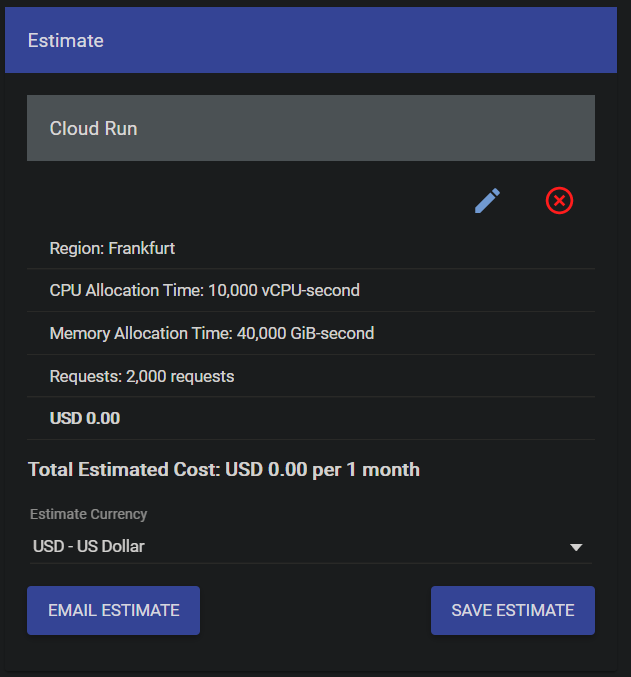Click the Email Estimate button
The image size is (631, 677).
[x=113, y=610]
